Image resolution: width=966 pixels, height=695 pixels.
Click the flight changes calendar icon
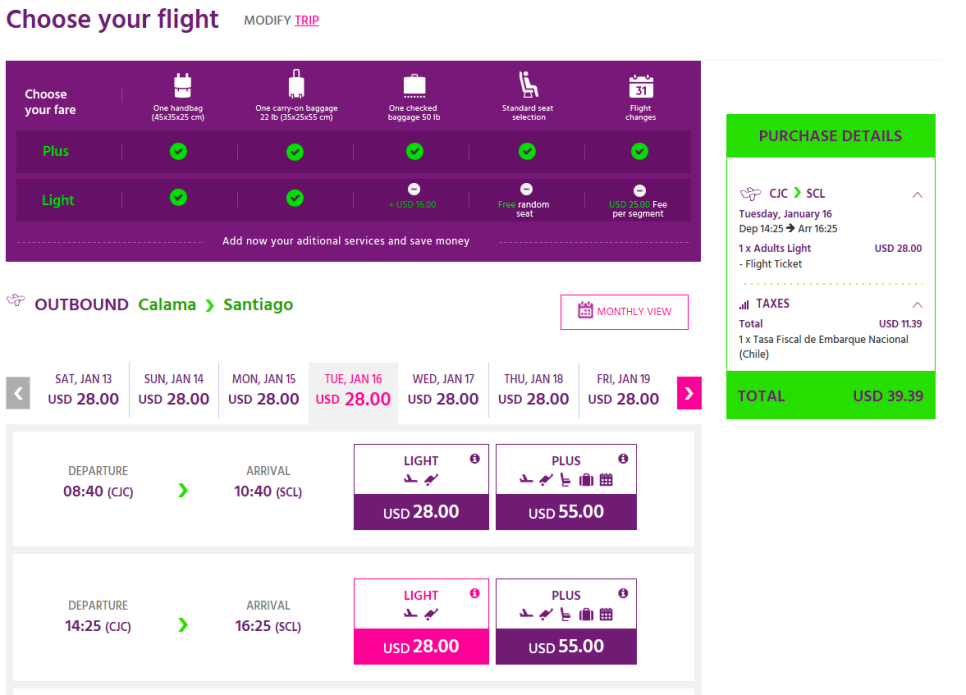pyautogui.click(x=641, y=86)
